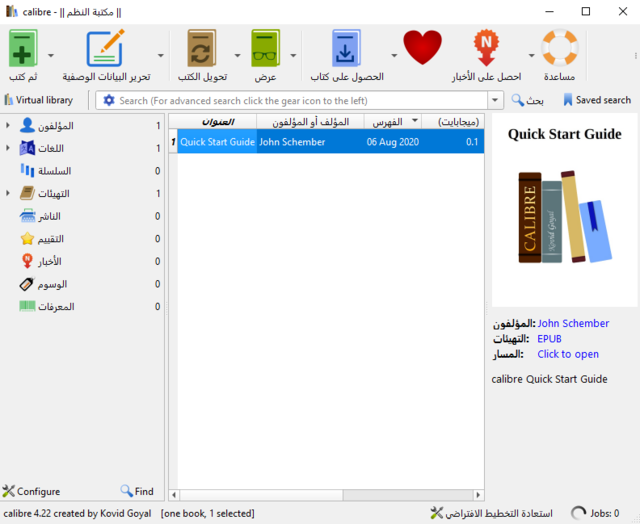Viewport: 640px width, 524px height.
Task: Sort by the Author(s) column header
Action: [x=310, y=122]
